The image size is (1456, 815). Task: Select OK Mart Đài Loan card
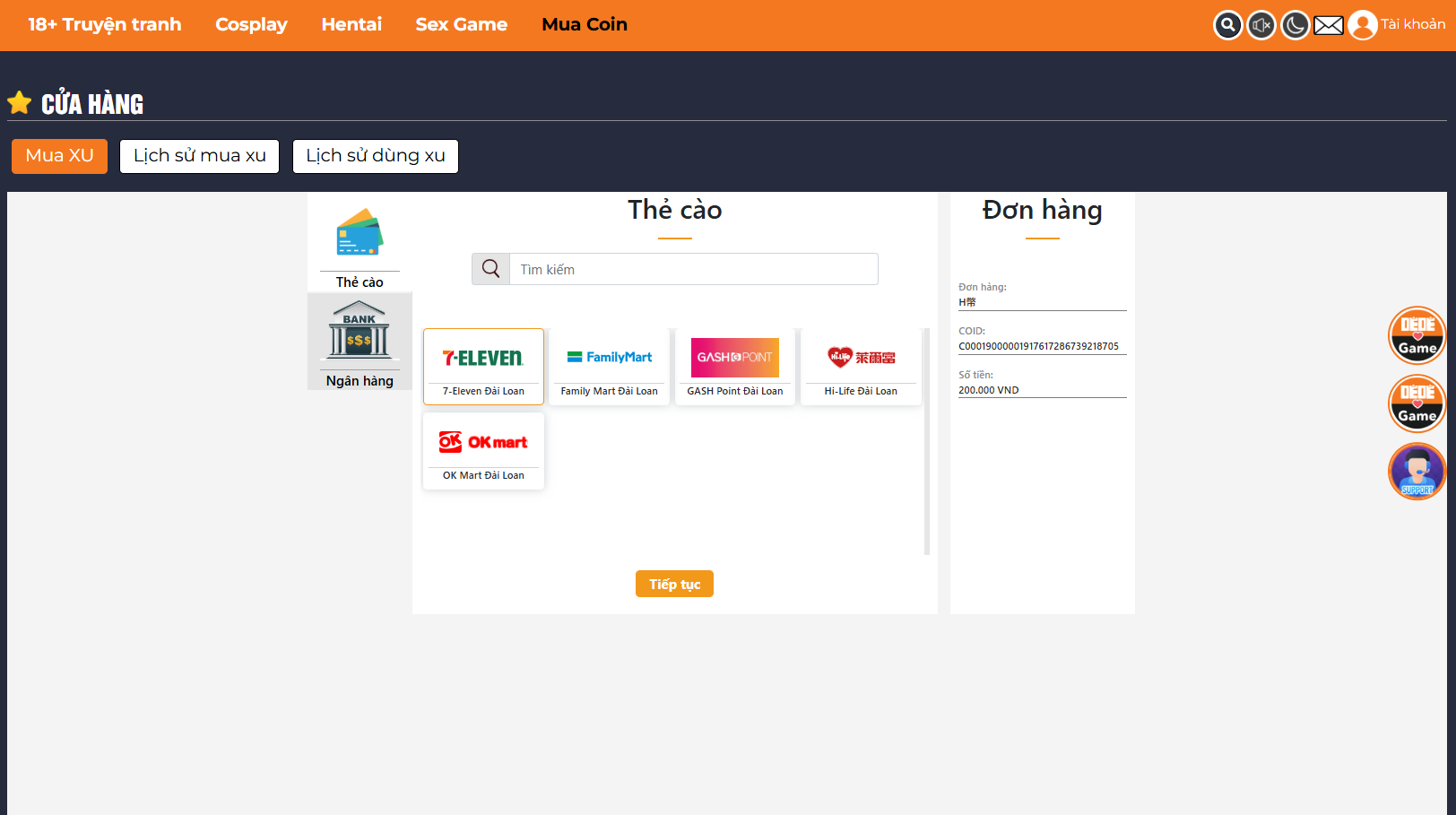(483, 451)
